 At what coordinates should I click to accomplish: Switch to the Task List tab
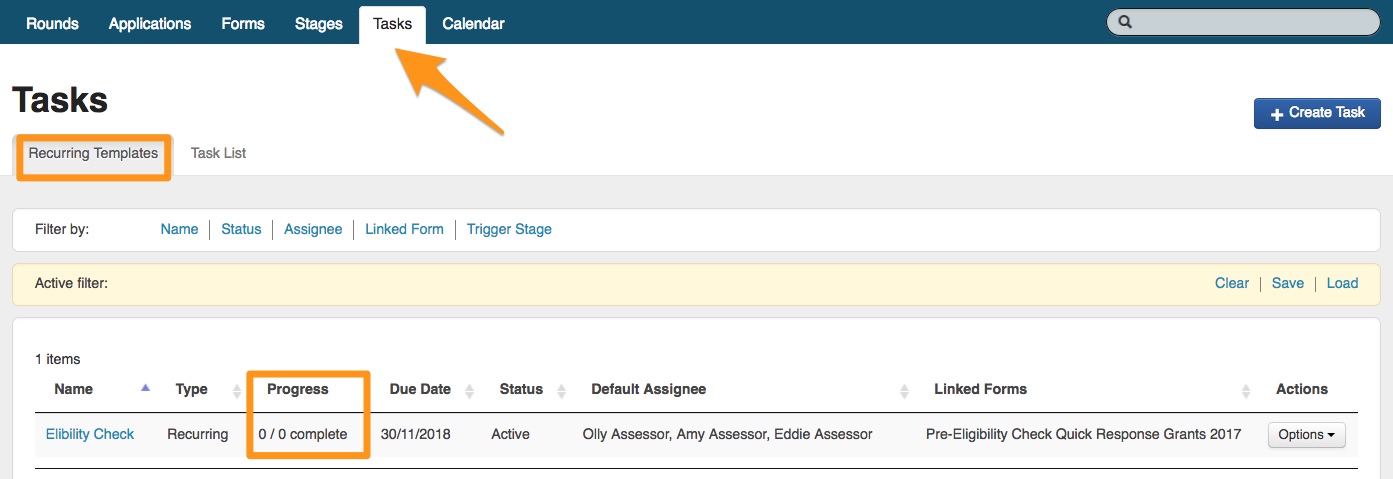[218, 153]
